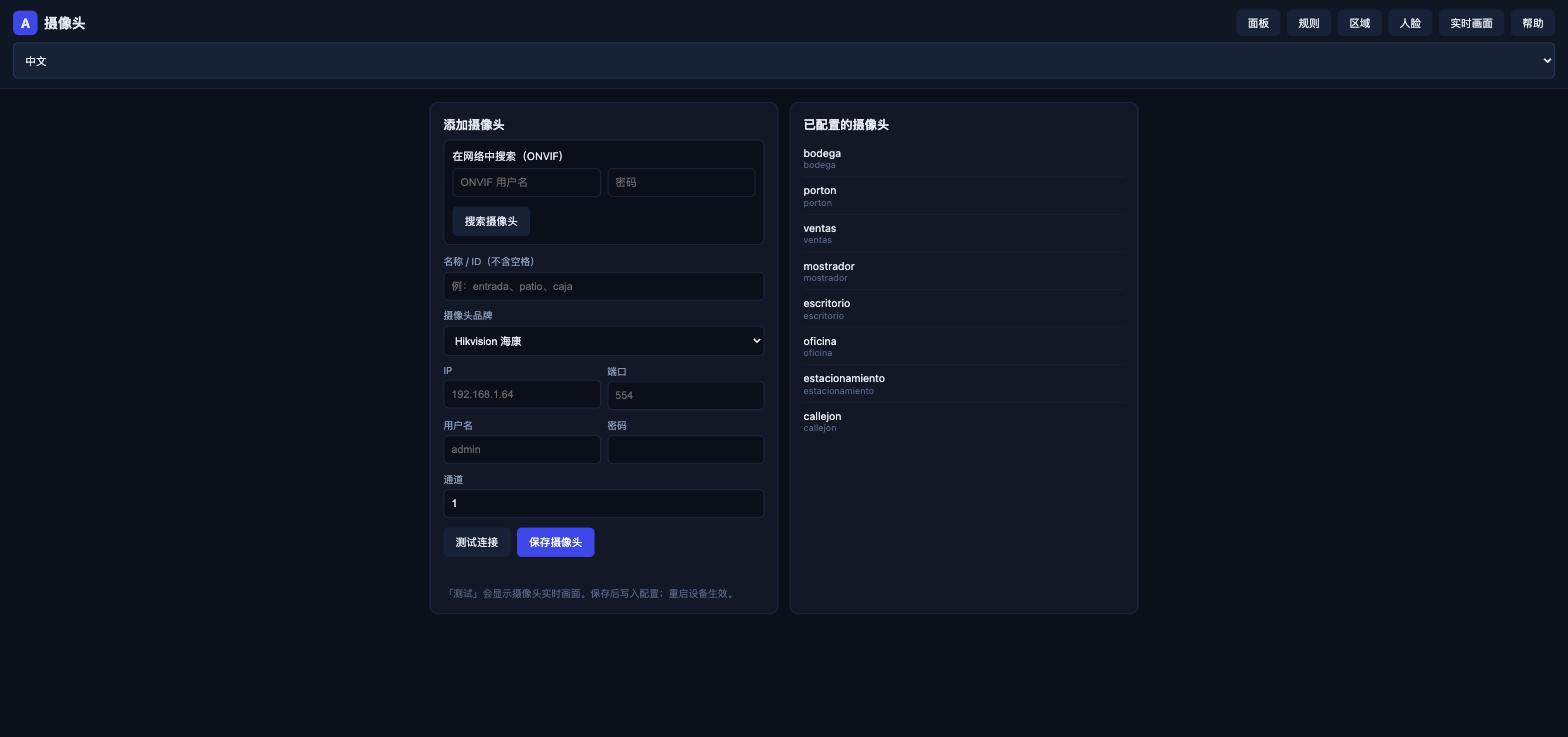Select the porton camera entry
This screenshot has height=737, width=1568.
click(964, 196)
